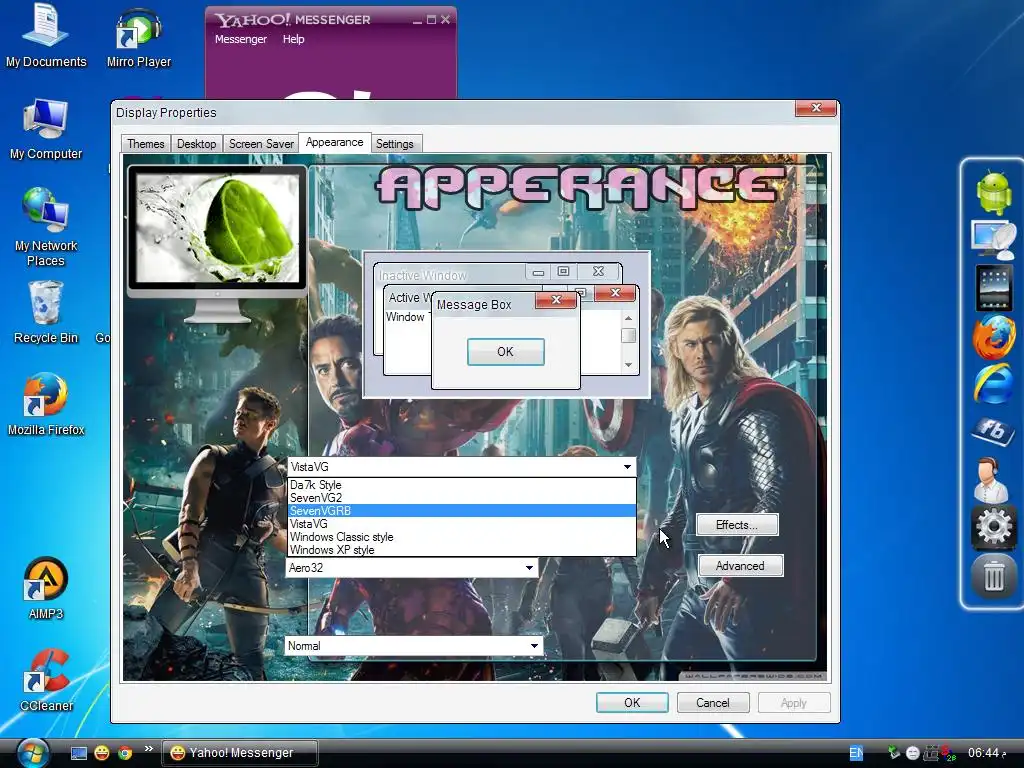Switch to the Settings tab
1024x768 pixels.
pyautogui.click(x=394, y=144)
